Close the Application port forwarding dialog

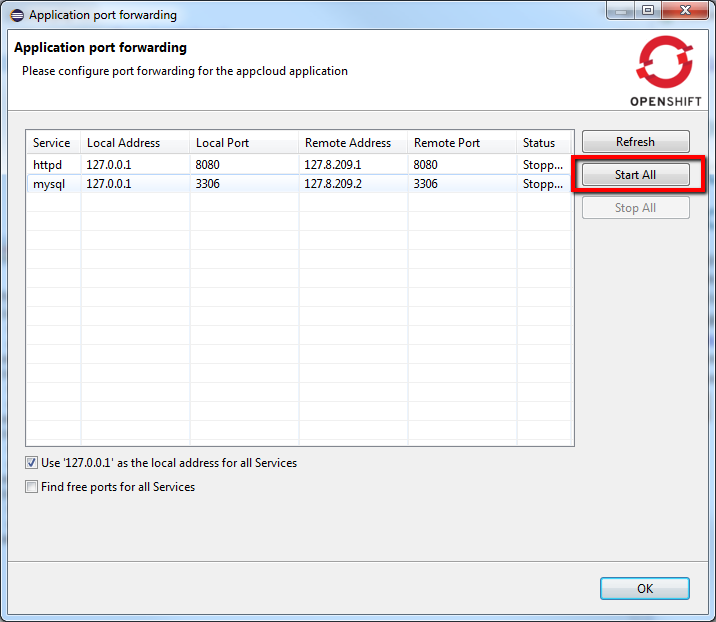[684, 11]
